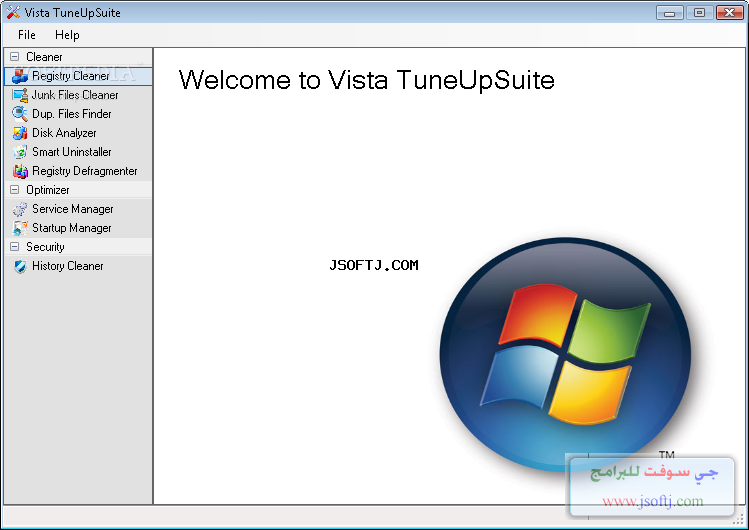
Task: Click the window resize grip in status bar
Action: [x=739, y=519]
